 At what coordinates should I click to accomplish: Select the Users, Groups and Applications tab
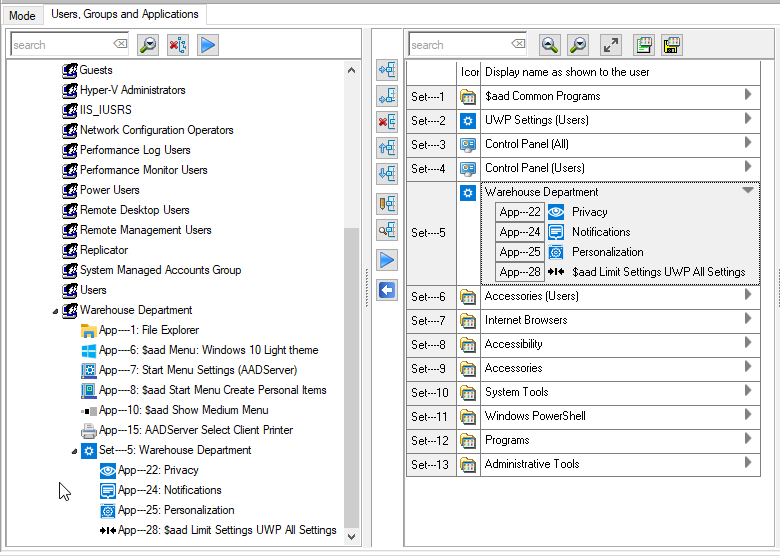123,14
